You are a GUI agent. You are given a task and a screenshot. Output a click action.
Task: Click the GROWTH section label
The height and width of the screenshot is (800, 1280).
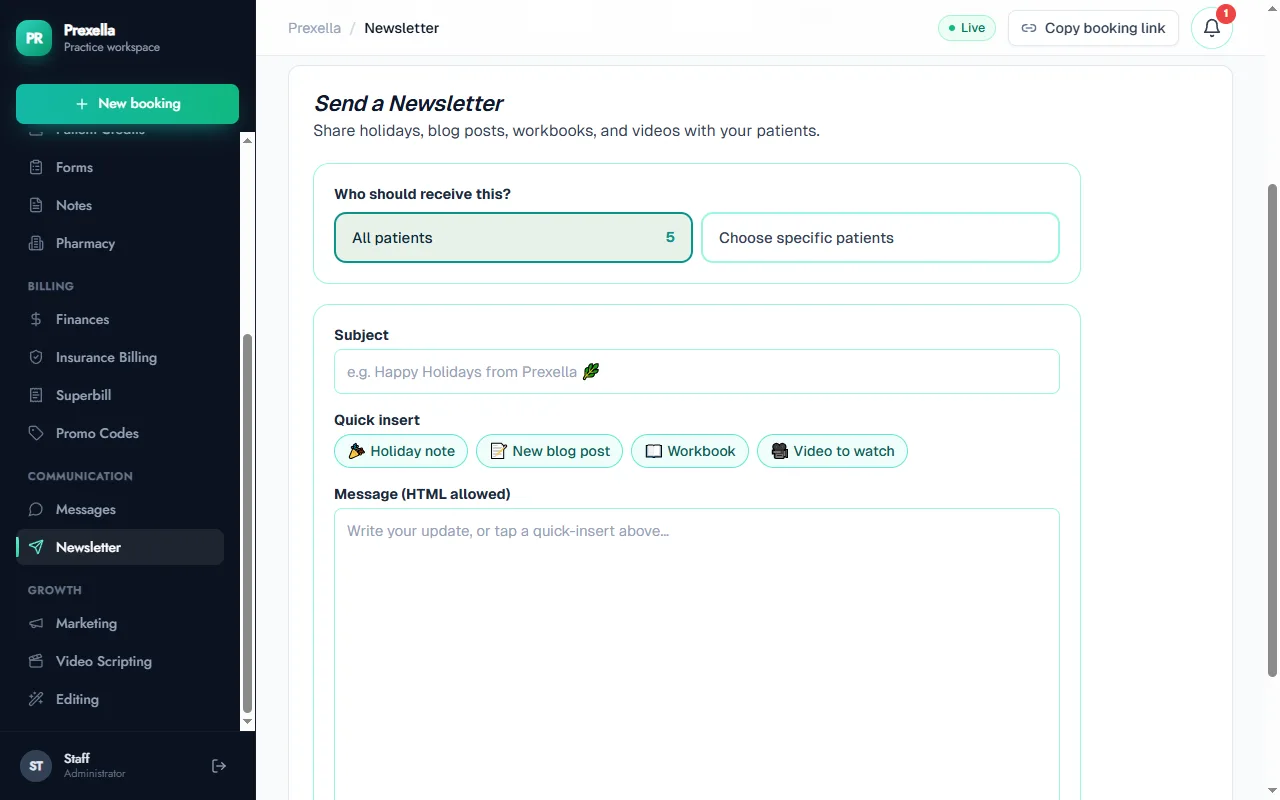[x=54, y=590]
